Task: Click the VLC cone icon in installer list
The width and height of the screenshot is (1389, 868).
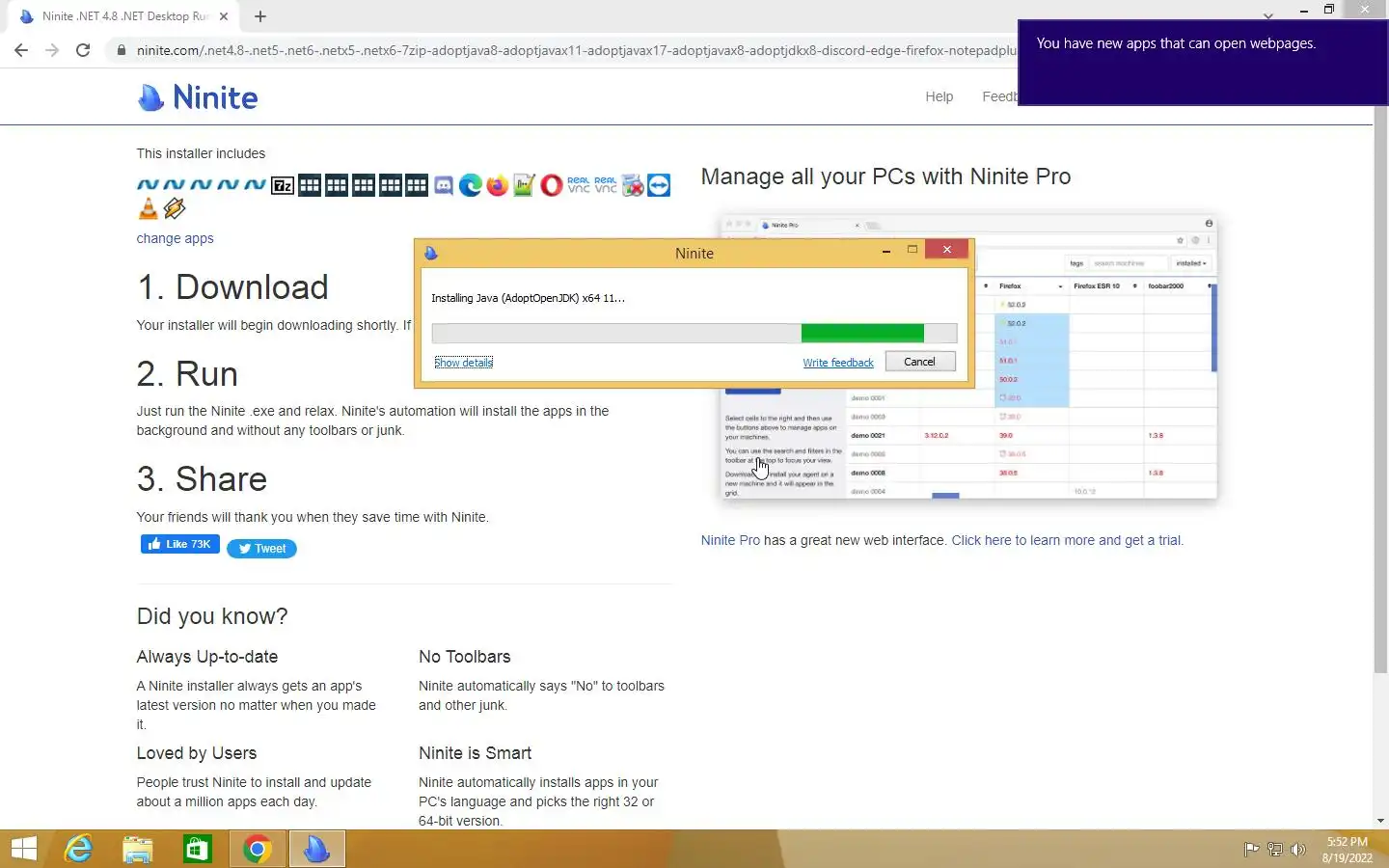Action: pos(148,208)
